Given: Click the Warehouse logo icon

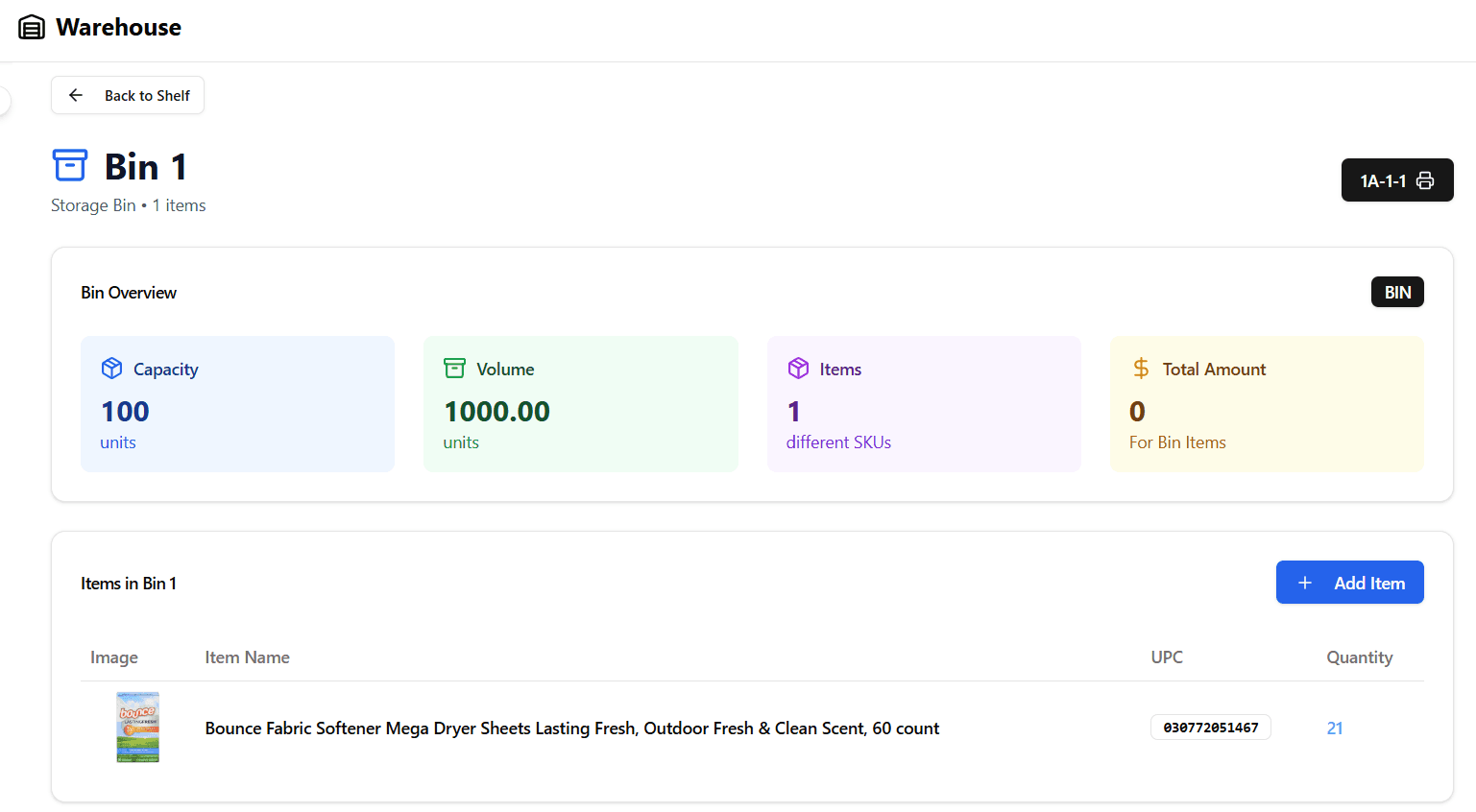Looking at the screenshot, I should (32, 28).
